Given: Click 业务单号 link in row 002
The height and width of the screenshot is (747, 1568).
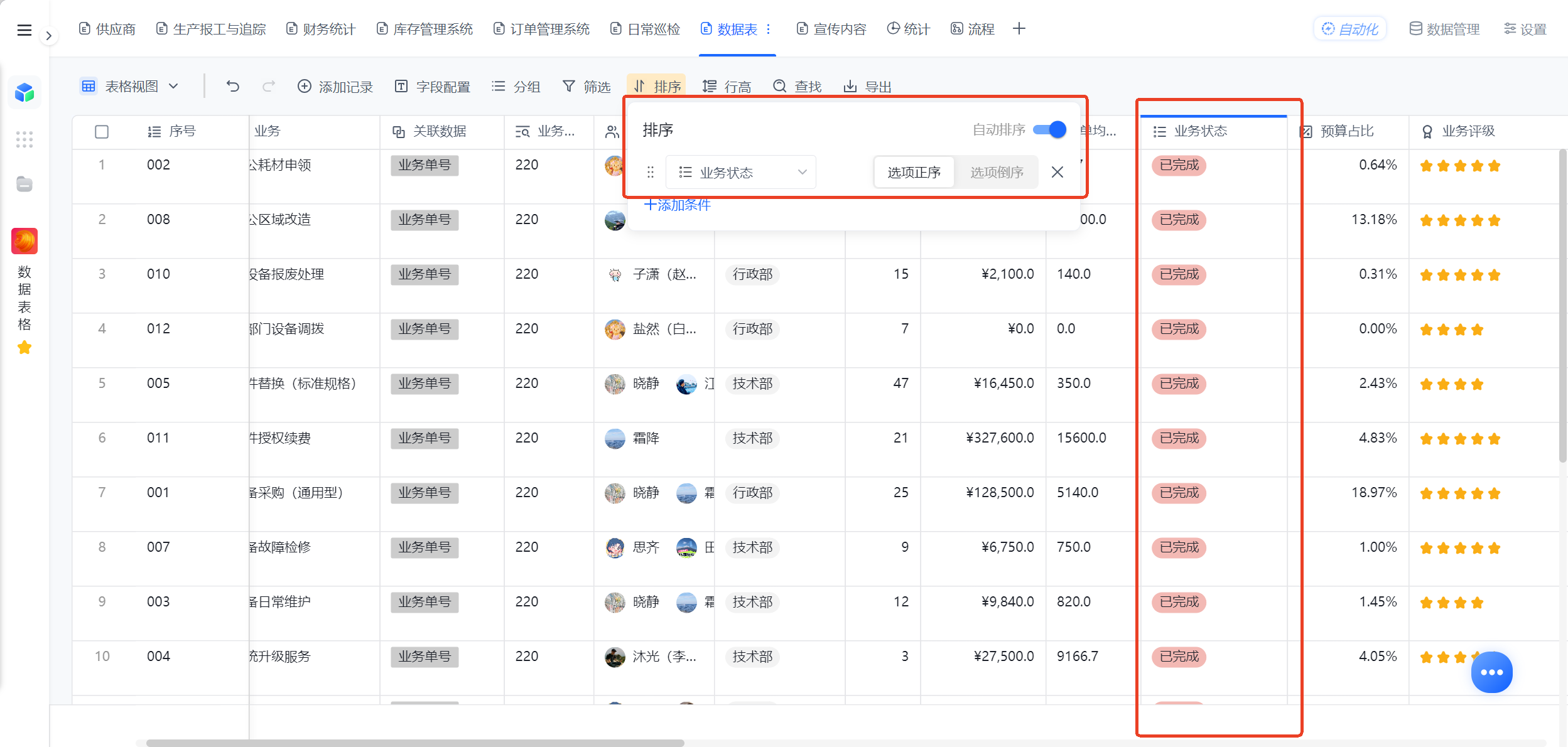Looking at the screenshot, I should [424, 165].
